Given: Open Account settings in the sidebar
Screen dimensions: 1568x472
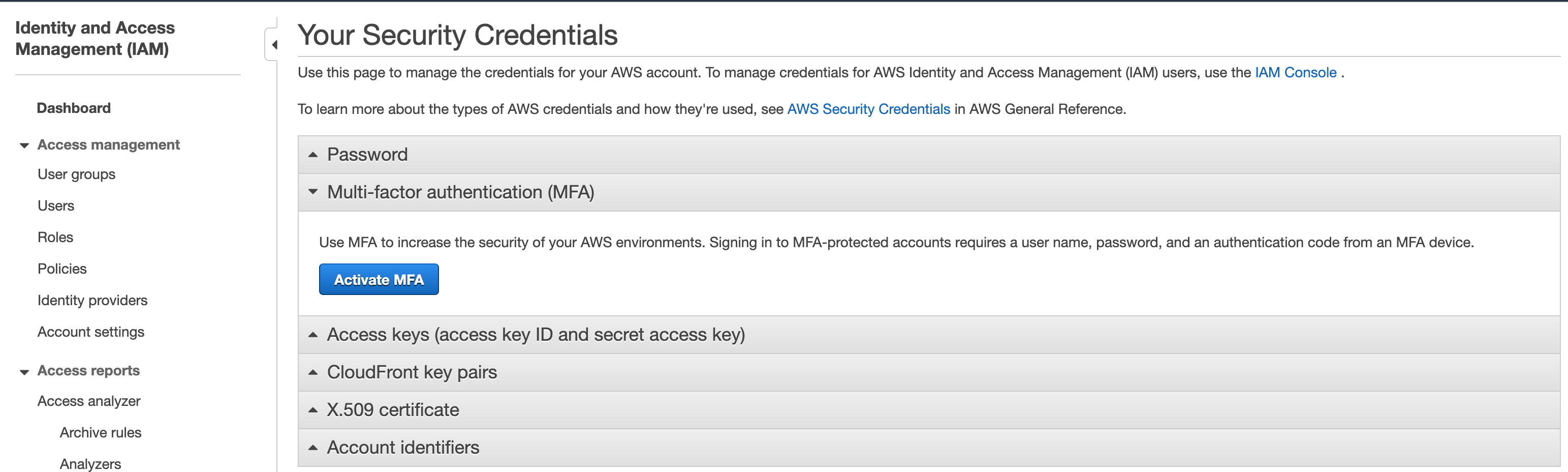Looking at the screenshot, I should coord(90,332).
